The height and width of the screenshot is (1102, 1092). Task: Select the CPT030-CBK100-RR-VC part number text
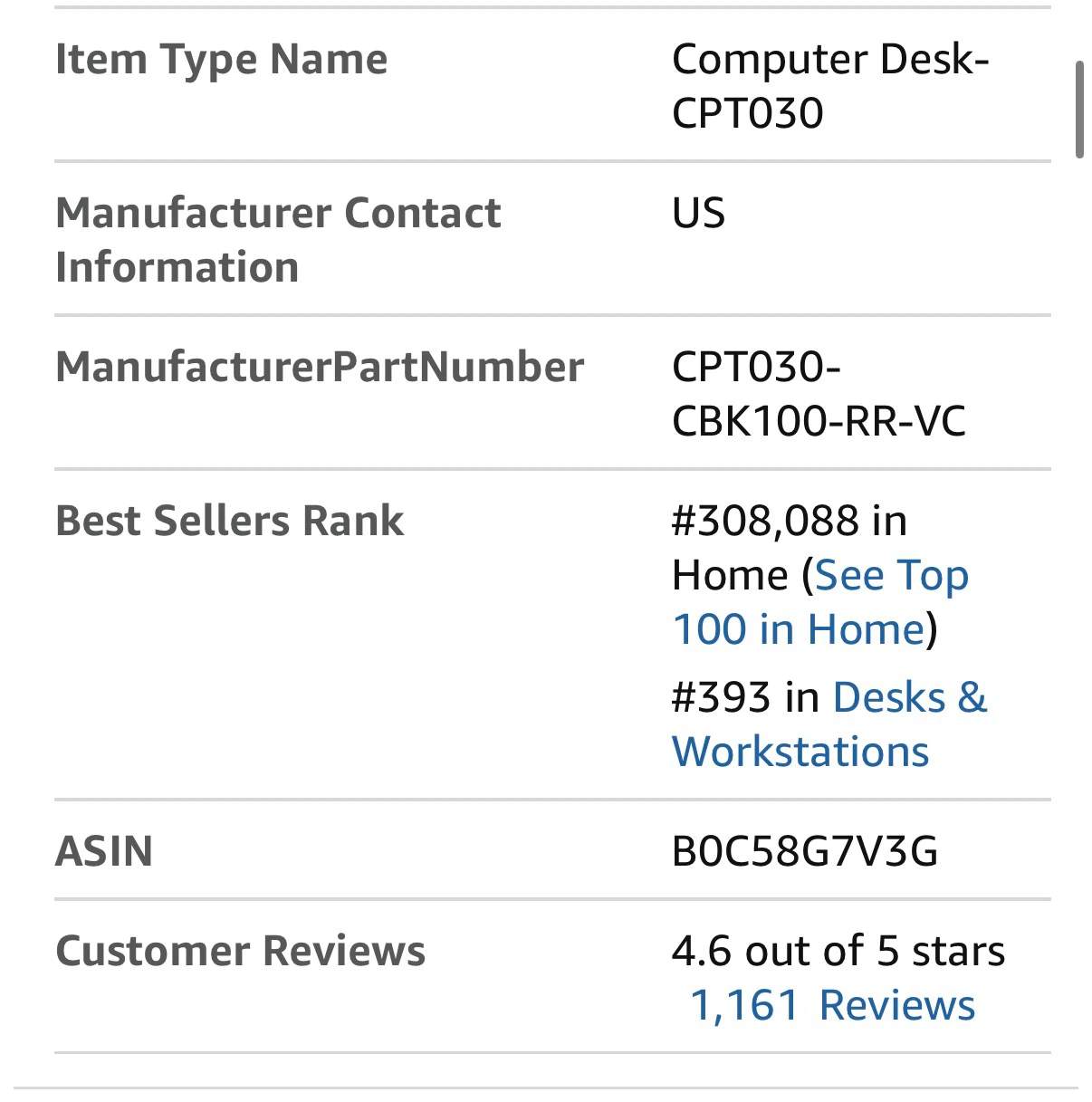[x=819, y=394]
